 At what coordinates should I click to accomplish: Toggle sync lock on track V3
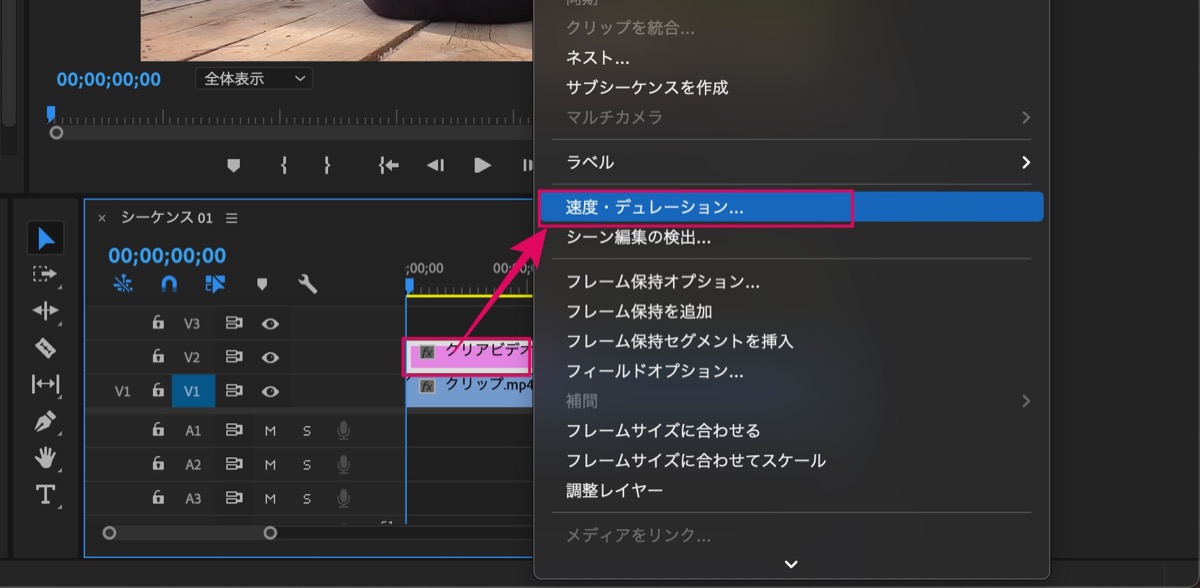tap(234, 324)
